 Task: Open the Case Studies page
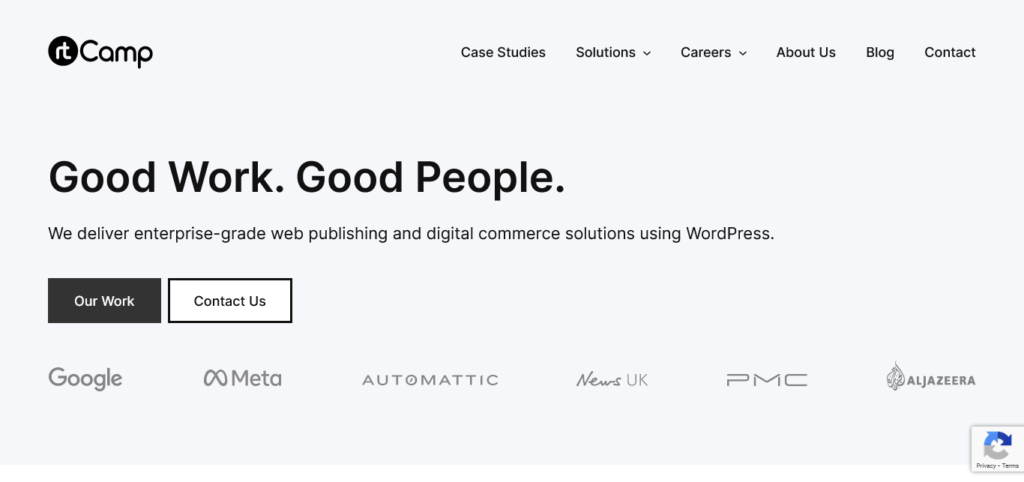(x=503, y=52)
